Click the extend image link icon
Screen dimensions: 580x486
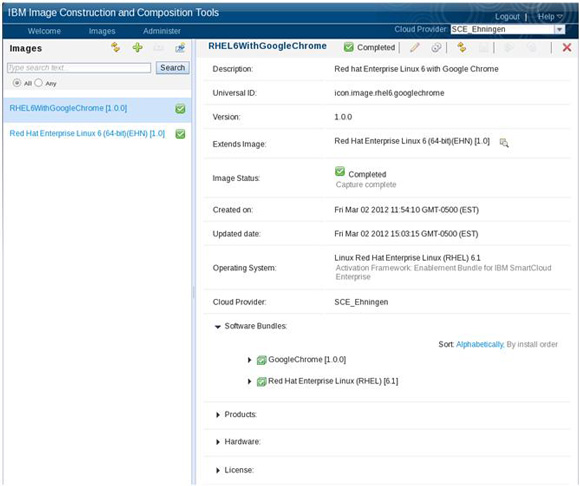pyautogui.click(x=436, y=47)
